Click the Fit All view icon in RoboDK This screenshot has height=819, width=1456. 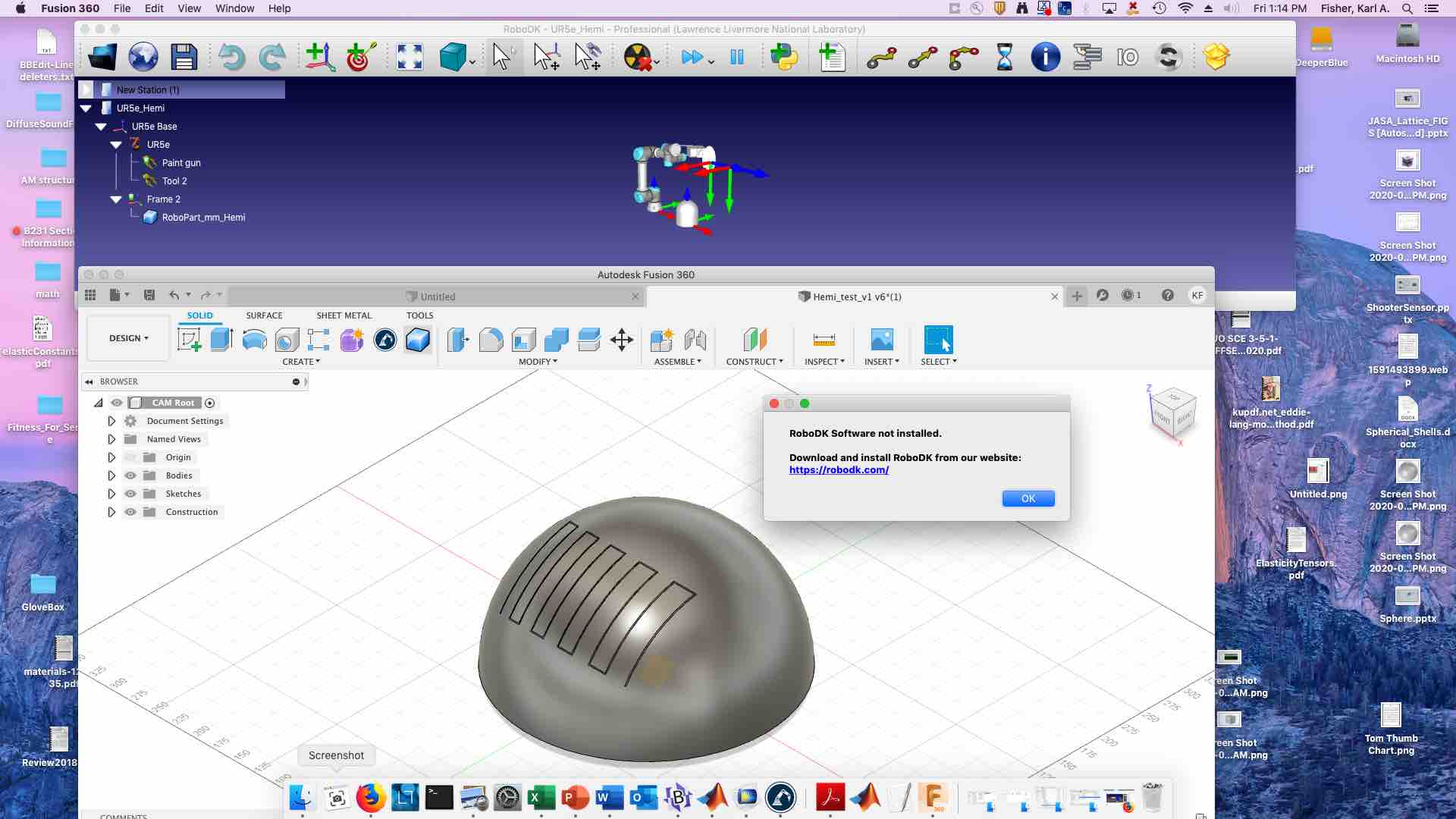pyautogui.click(x=409, y=57)
